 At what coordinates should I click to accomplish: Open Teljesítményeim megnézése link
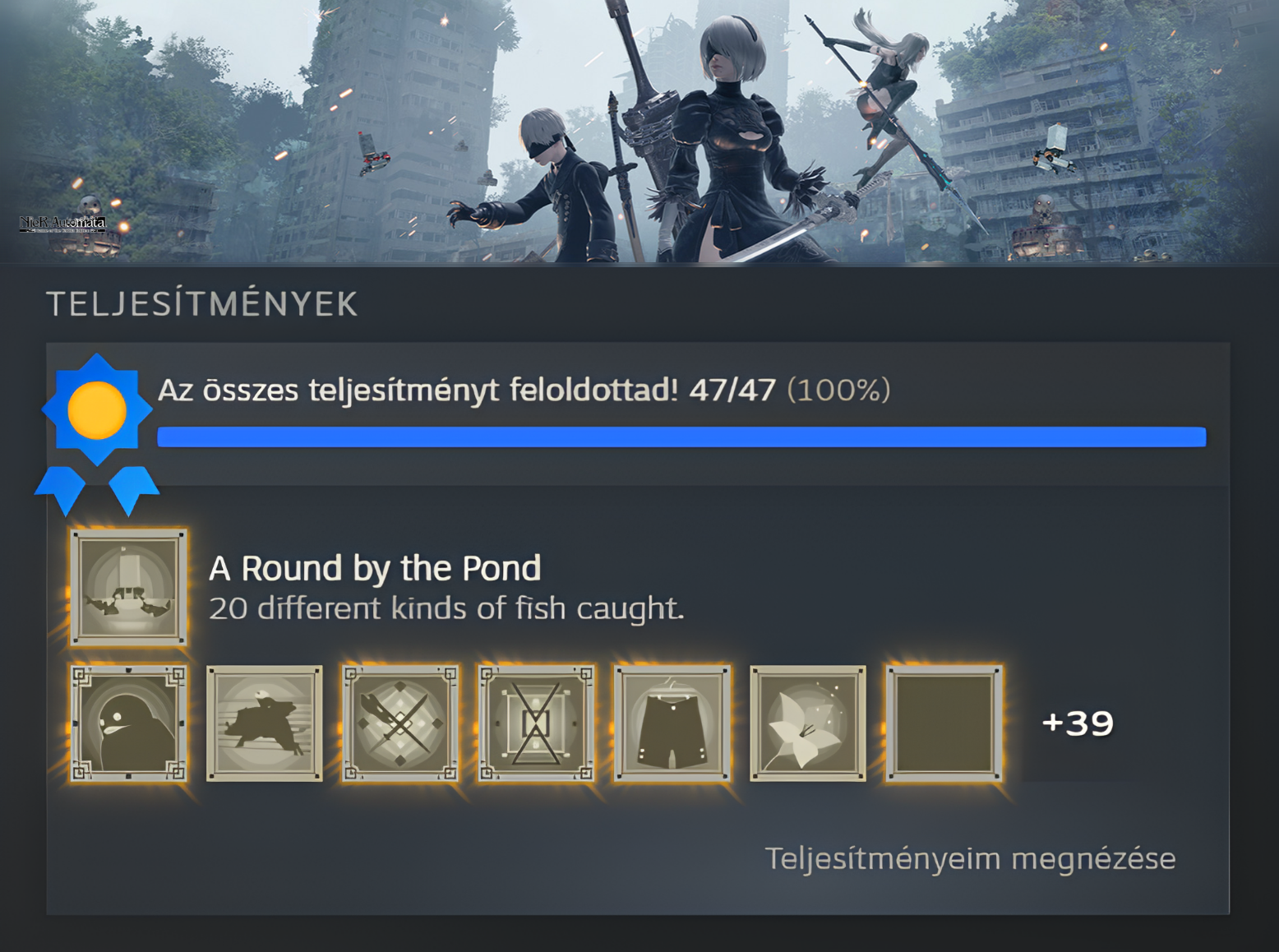pos(970,859)
